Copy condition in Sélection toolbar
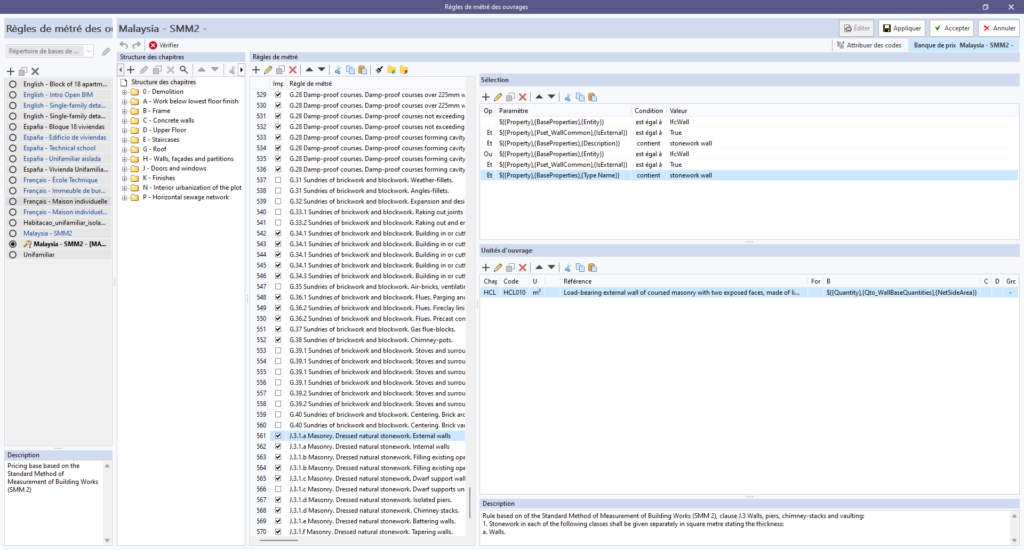 pyautogui.click(x=580, y=97)
